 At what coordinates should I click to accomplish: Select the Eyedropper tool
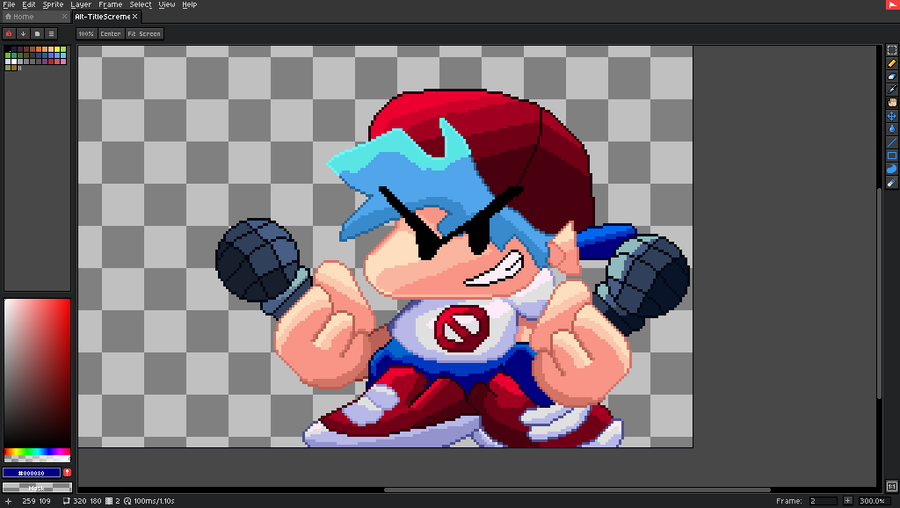[891, 90]
